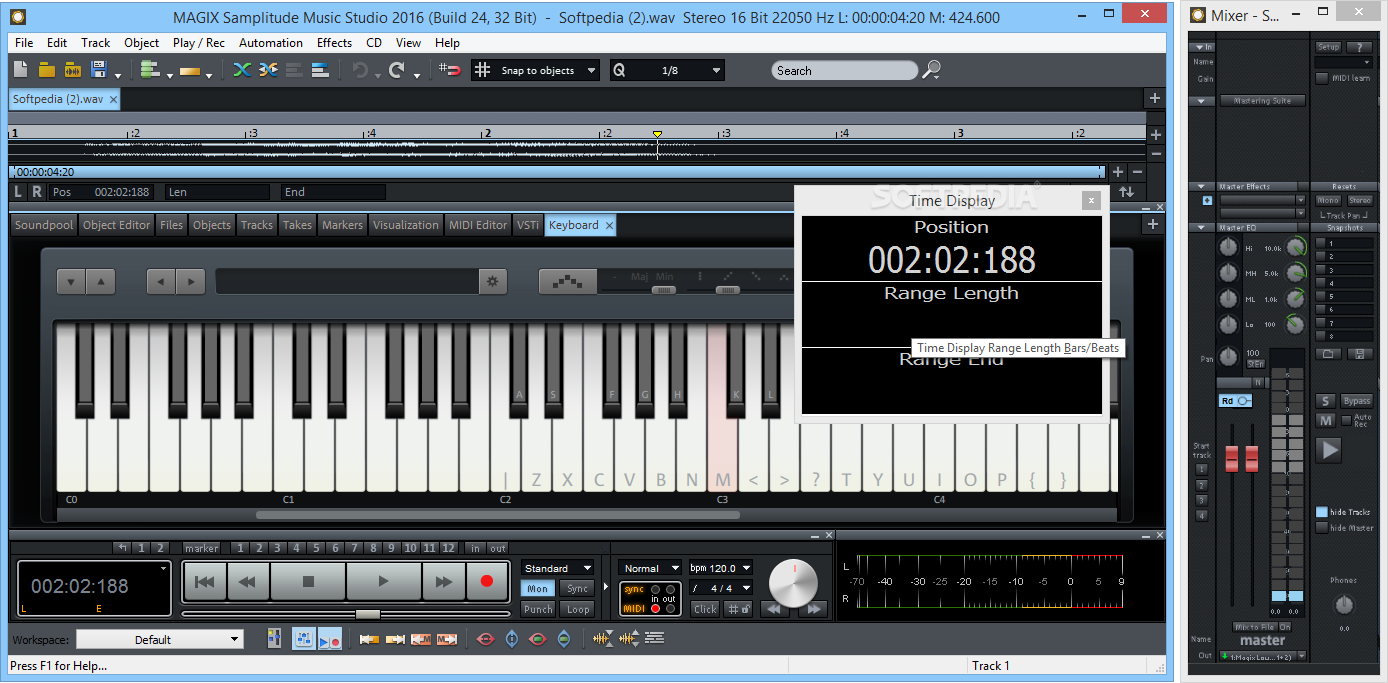Click the left master fader in Mixer

[1231, 459]
